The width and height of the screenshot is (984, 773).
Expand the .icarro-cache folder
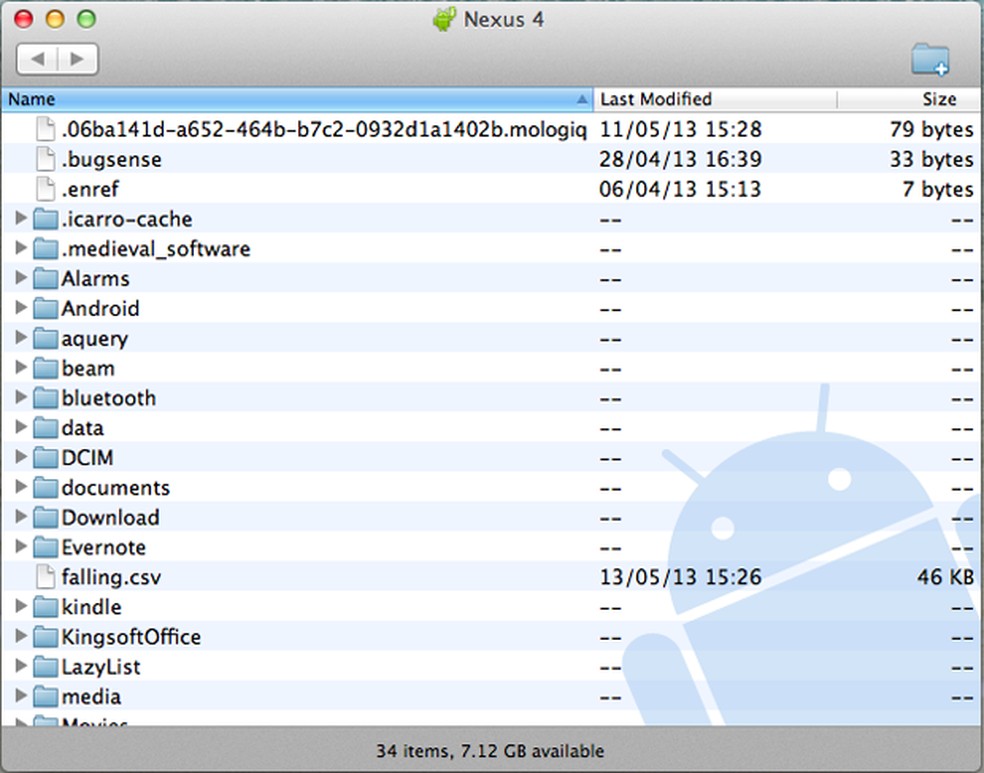pyautogui.click(x=21, y=218)
